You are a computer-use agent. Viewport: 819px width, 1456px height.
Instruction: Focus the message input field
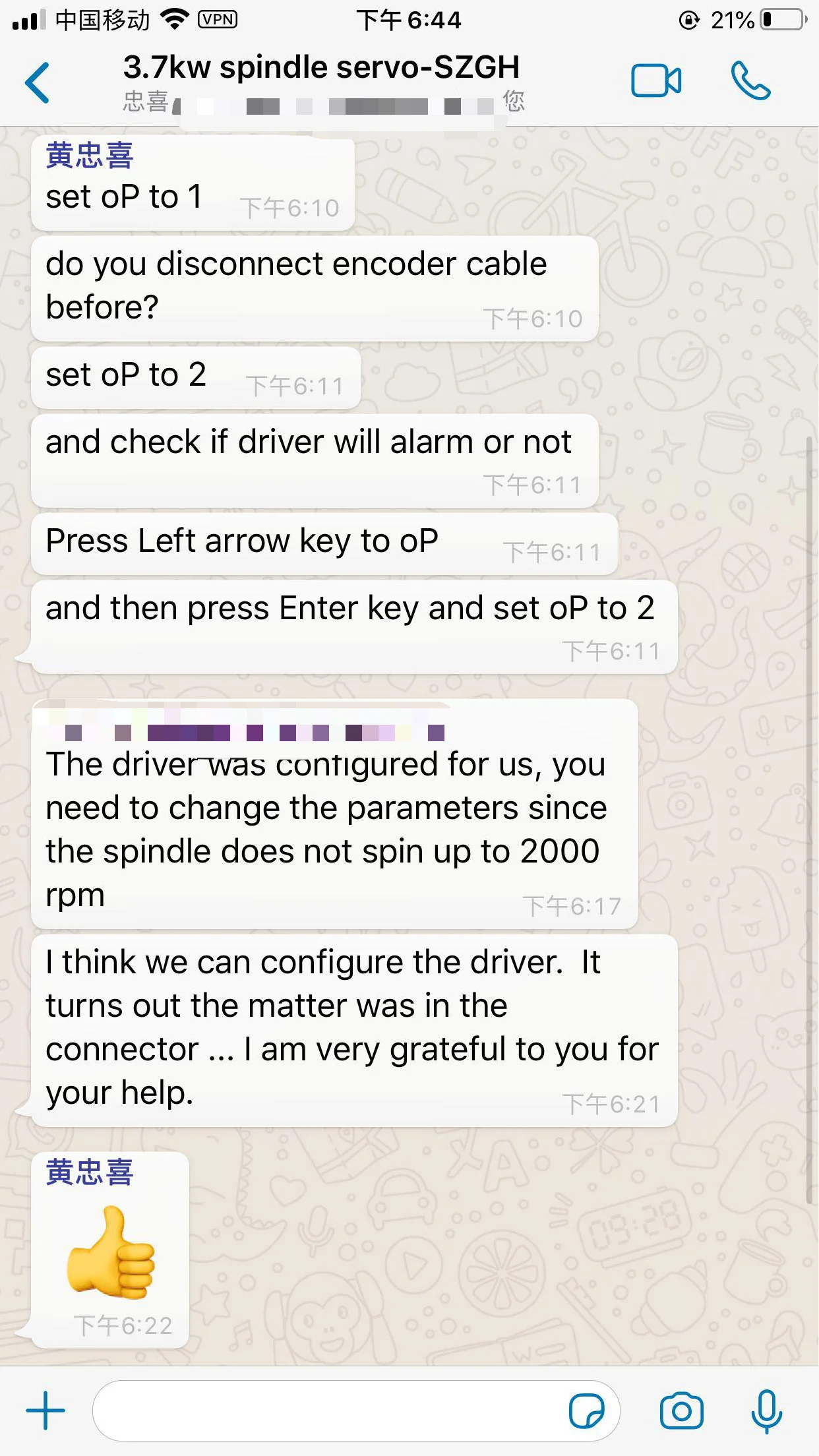pos(330,1410)
